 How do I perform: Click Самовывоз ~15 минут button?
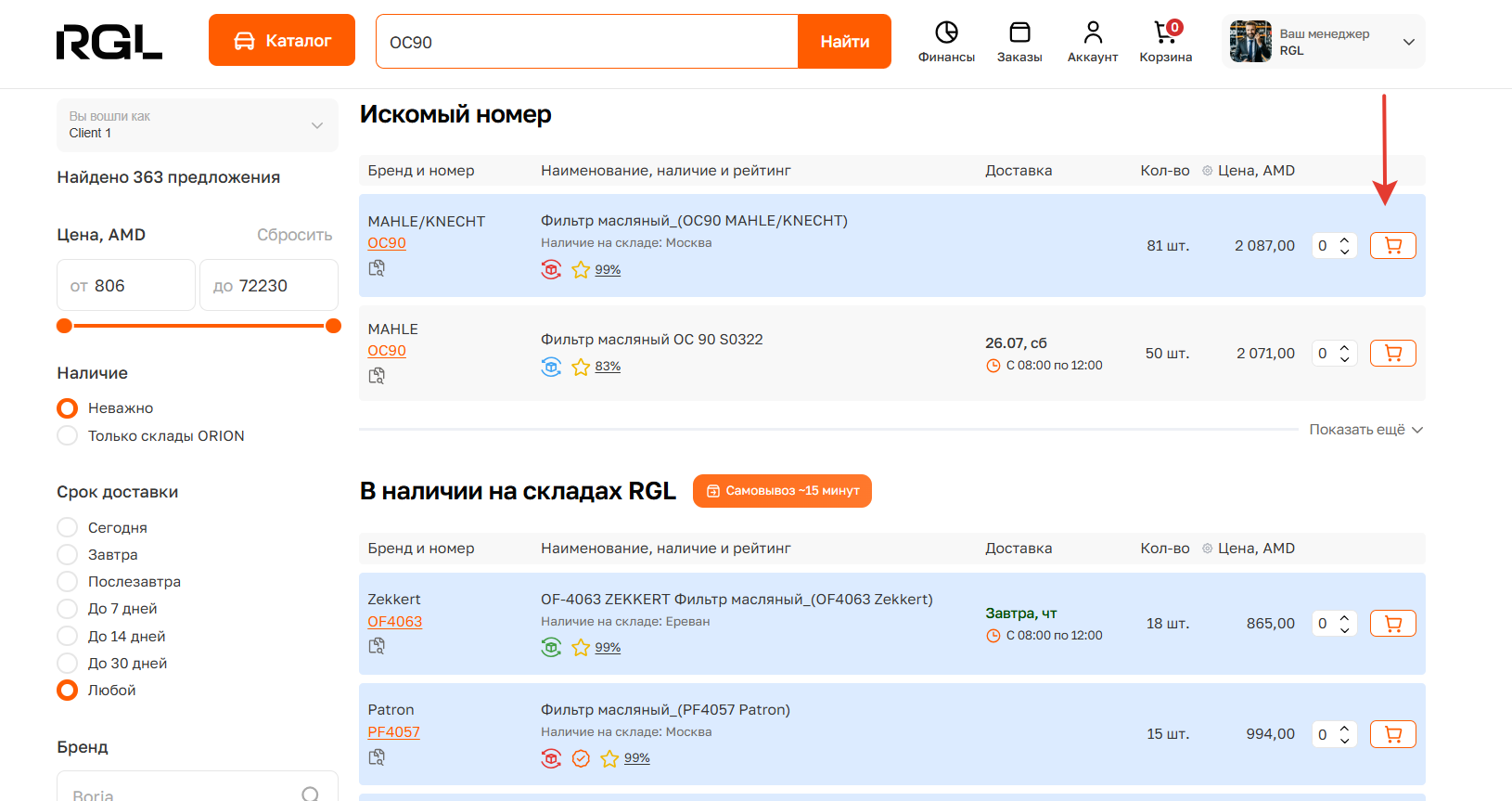[782, 490]
